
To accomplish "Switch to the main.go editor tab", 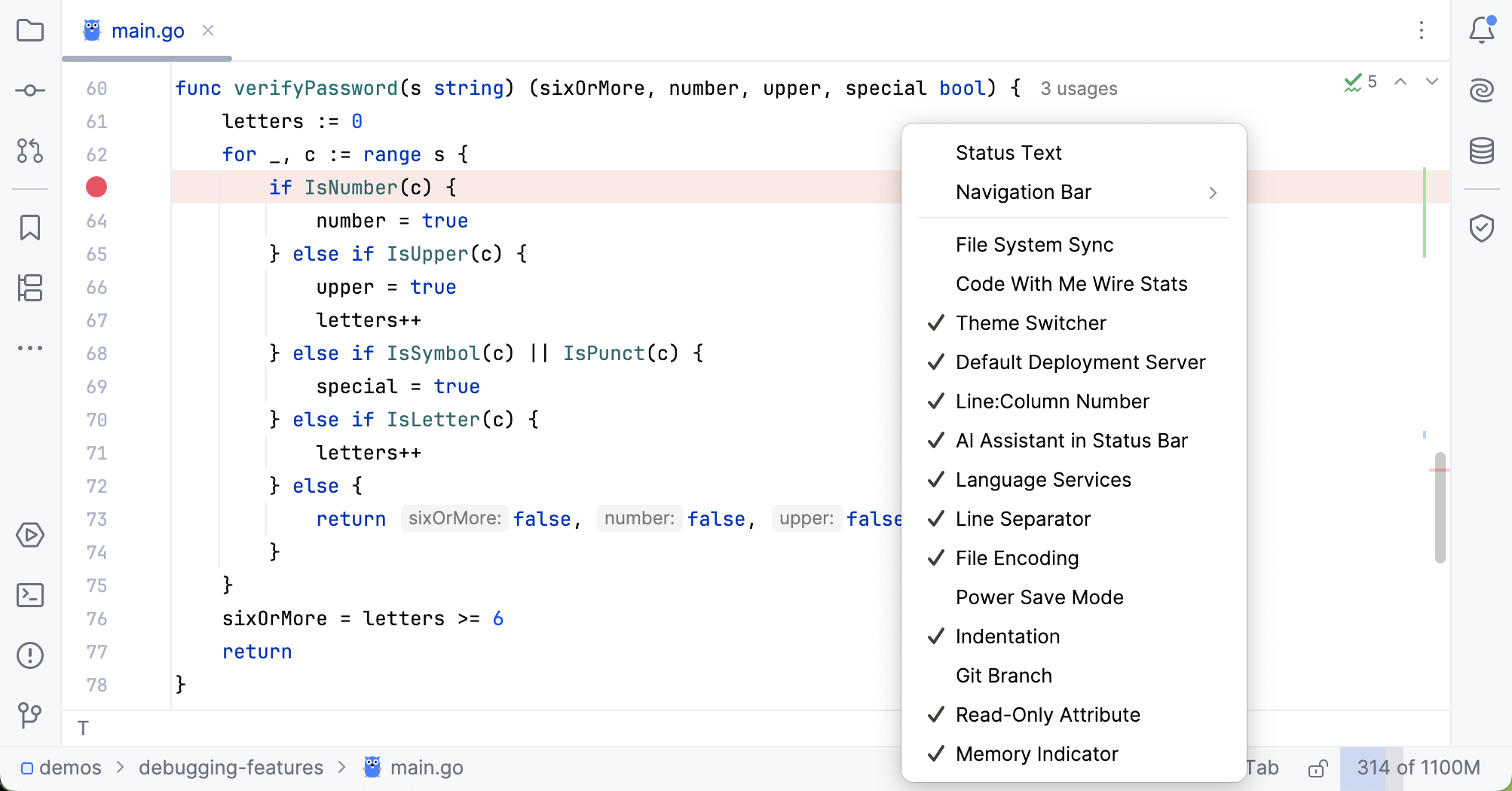I will pos(147,31).
